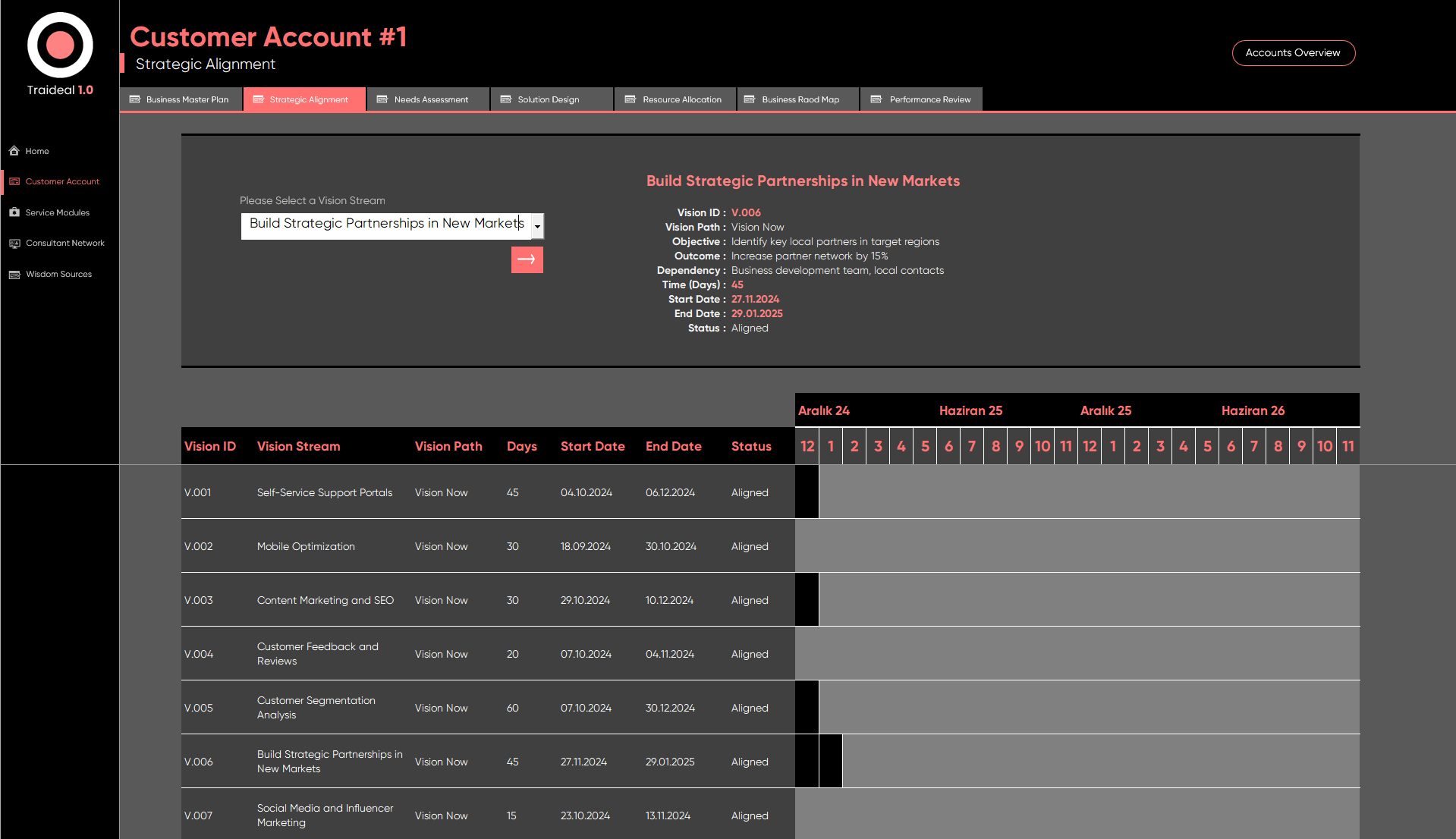Click the Vision Stream combo box field

(x=385, y=225)
